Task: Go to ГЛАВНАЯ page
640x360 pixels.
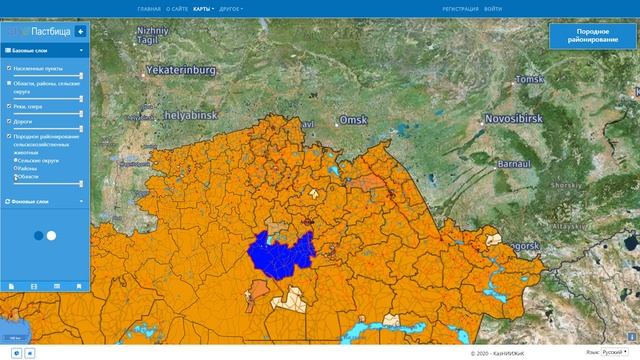Action: (x=149, y=9)
